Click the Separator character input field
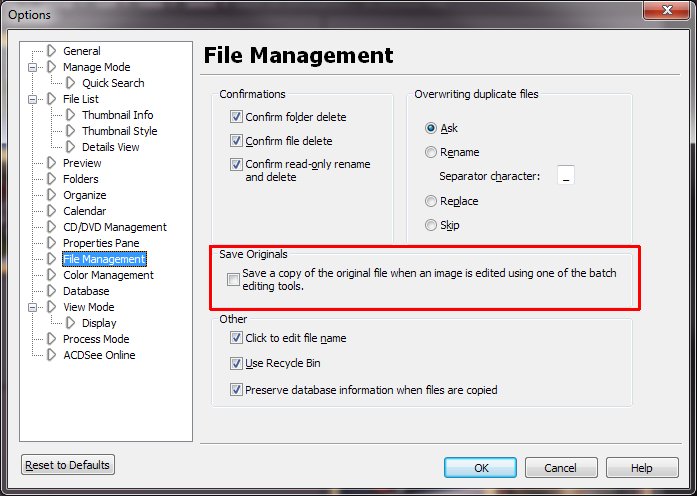Viewport: 697px width, 496px height. [x=566, y=176]
